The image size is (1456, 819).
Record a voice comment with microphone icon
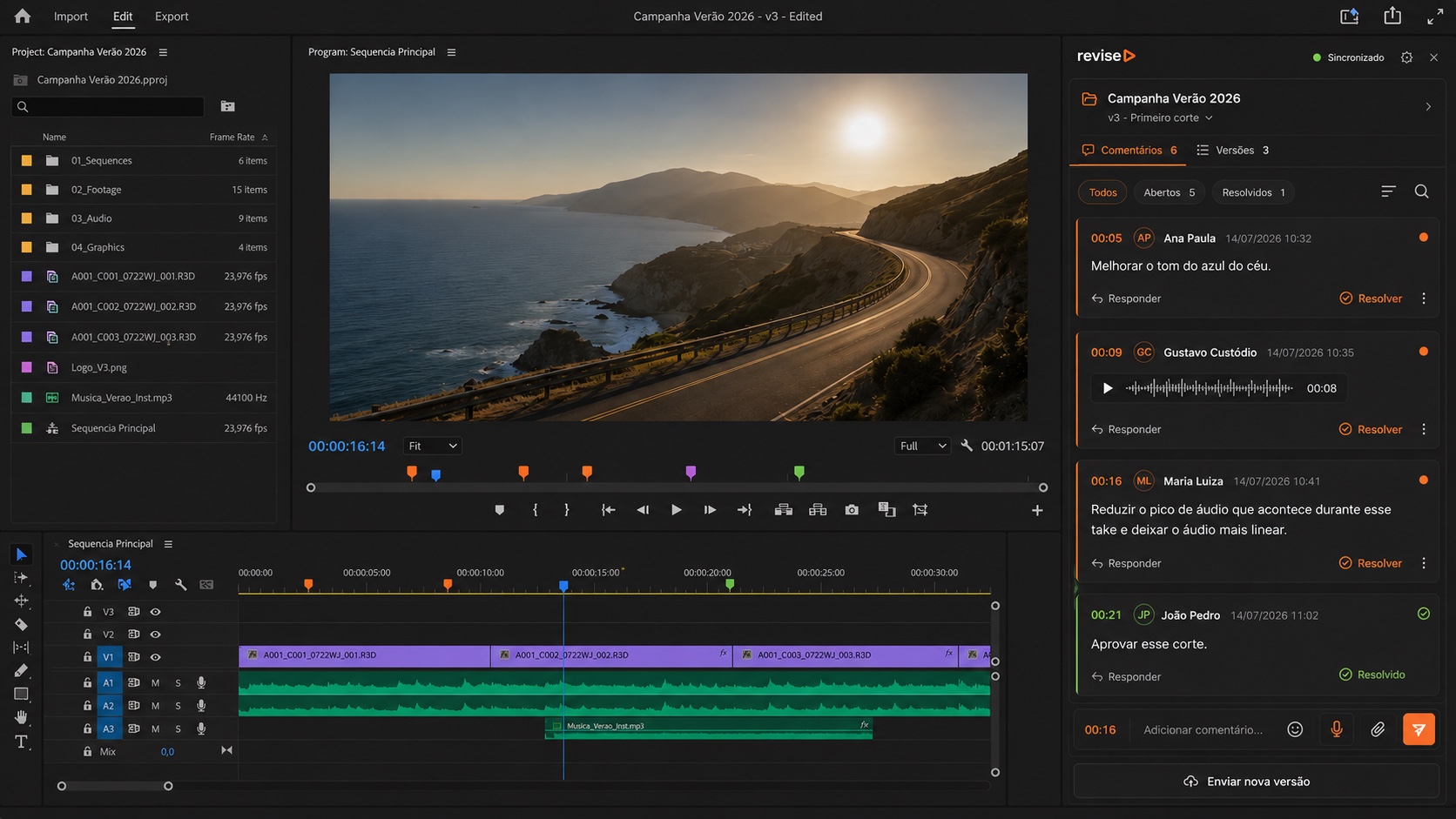tap(1336, 729)
